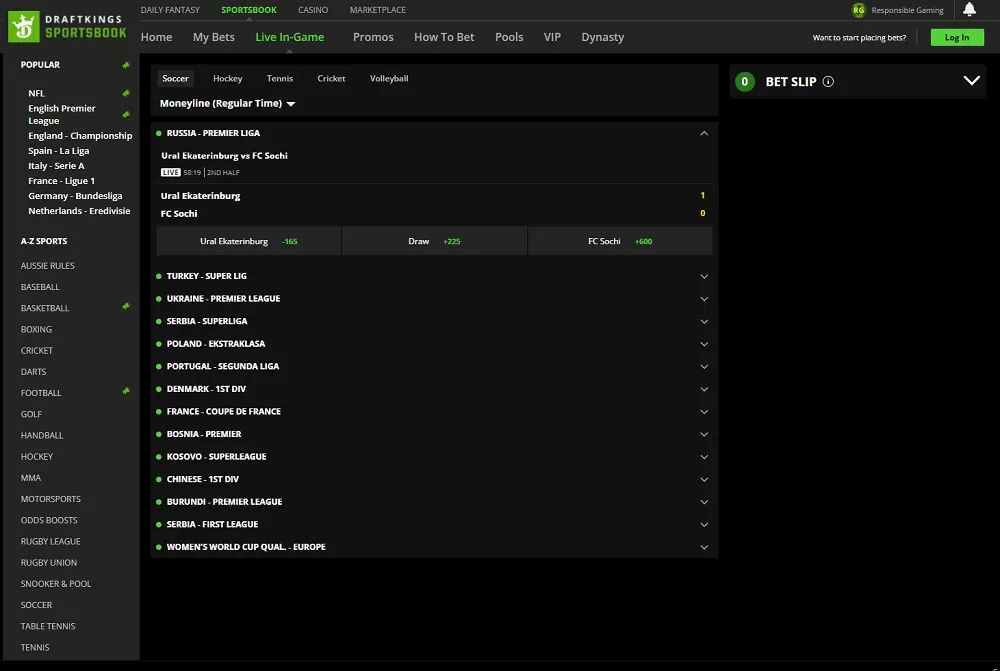Click the pin icon beside NFL
This screenshot has width=1000, height=671.
tap(126, 93)
